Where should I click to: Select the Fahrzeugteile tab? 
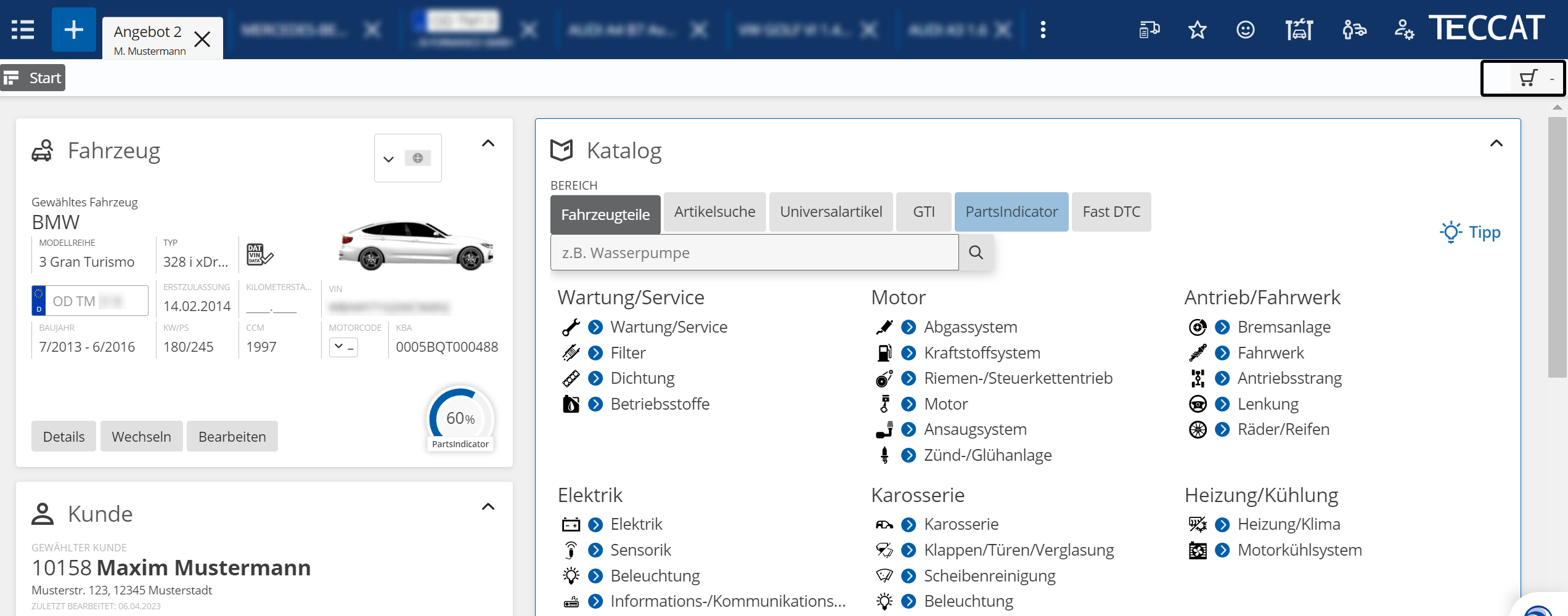click(605, 214)
